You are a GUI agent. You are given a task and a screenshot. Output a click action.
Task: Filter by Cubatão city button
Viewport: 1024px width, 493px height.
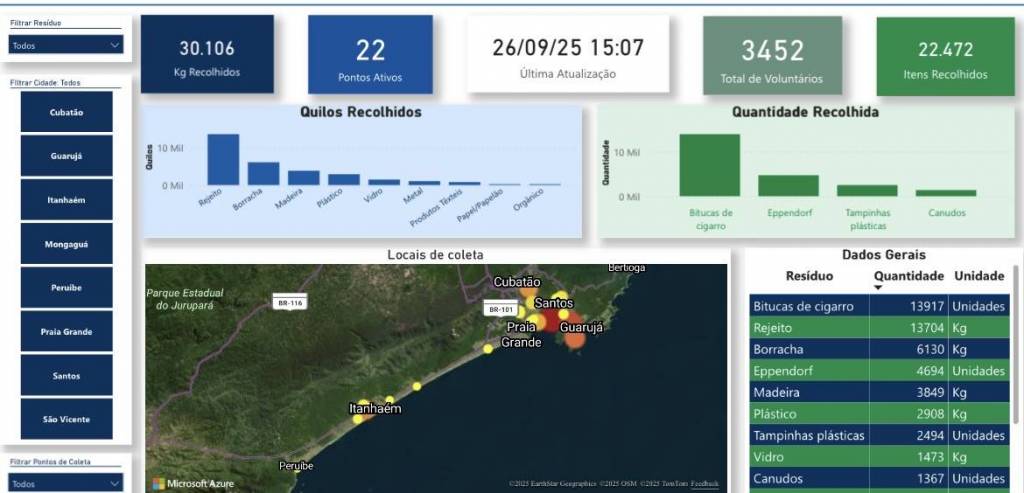coord(67,112)
